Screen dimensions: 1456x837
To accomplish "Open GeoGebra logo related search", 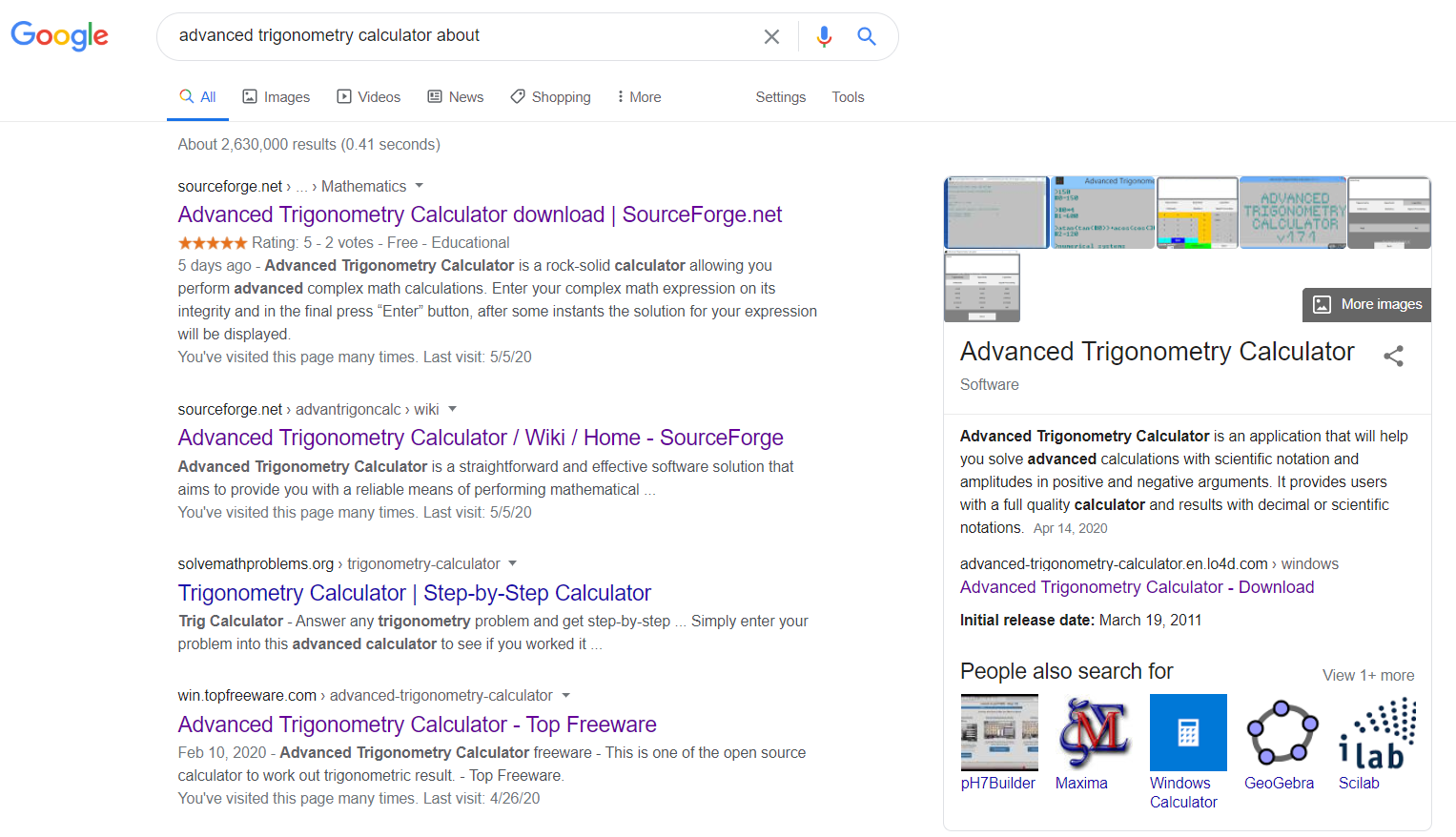I will 1282,732.
